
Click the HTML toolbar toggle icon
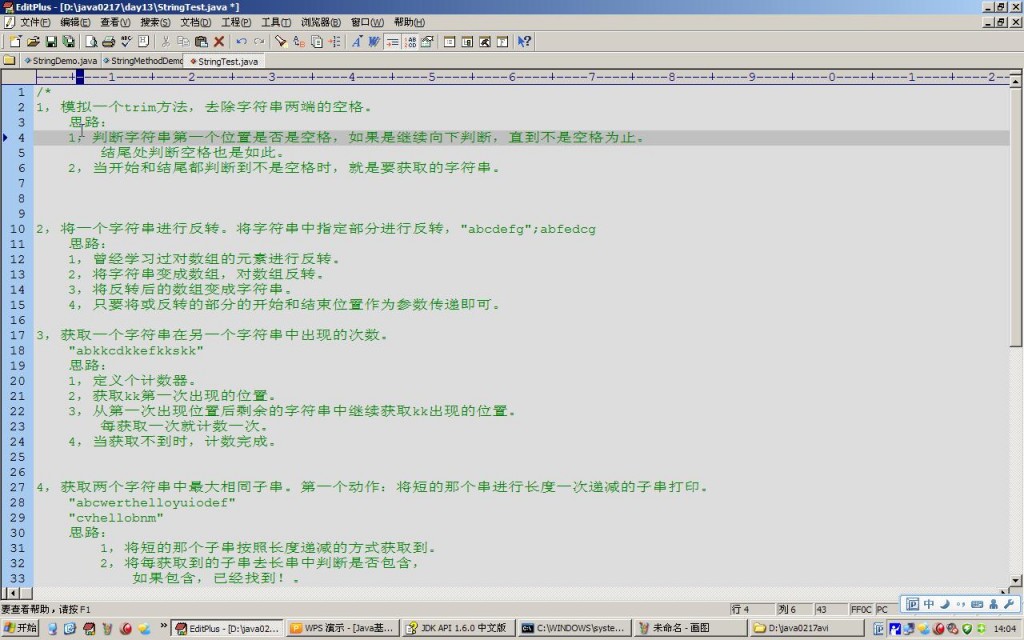coord(144,42)
